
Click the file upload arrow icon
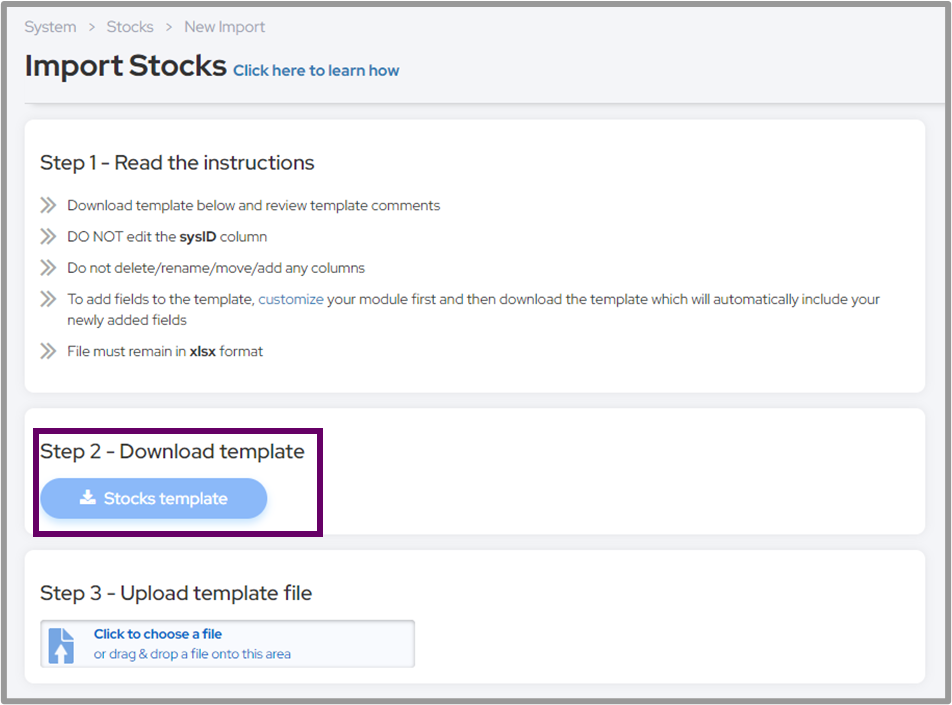(x=62, y=644)
